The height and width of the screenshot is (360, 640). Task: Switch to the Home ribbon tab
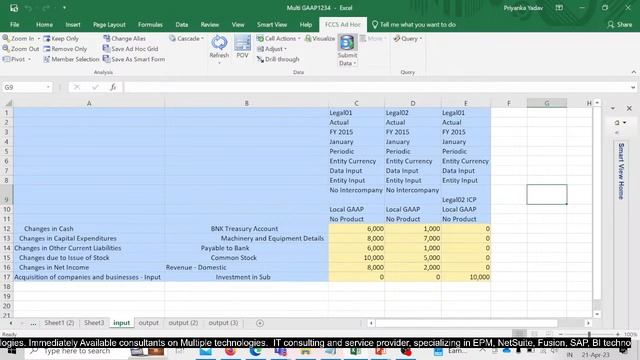point(44,24)
